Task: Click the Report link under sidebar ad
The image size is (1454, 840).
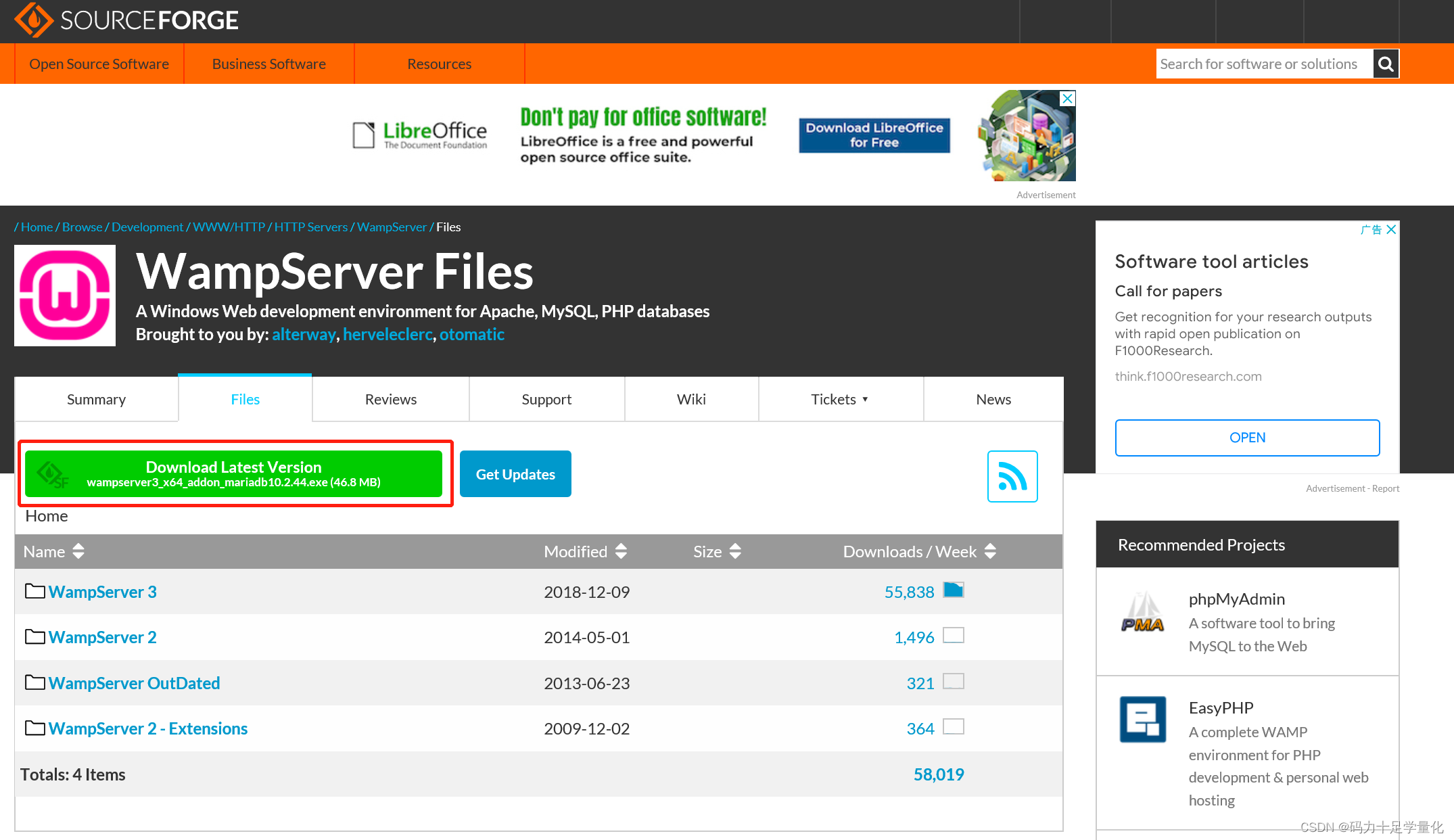Action: point(1386,488)
